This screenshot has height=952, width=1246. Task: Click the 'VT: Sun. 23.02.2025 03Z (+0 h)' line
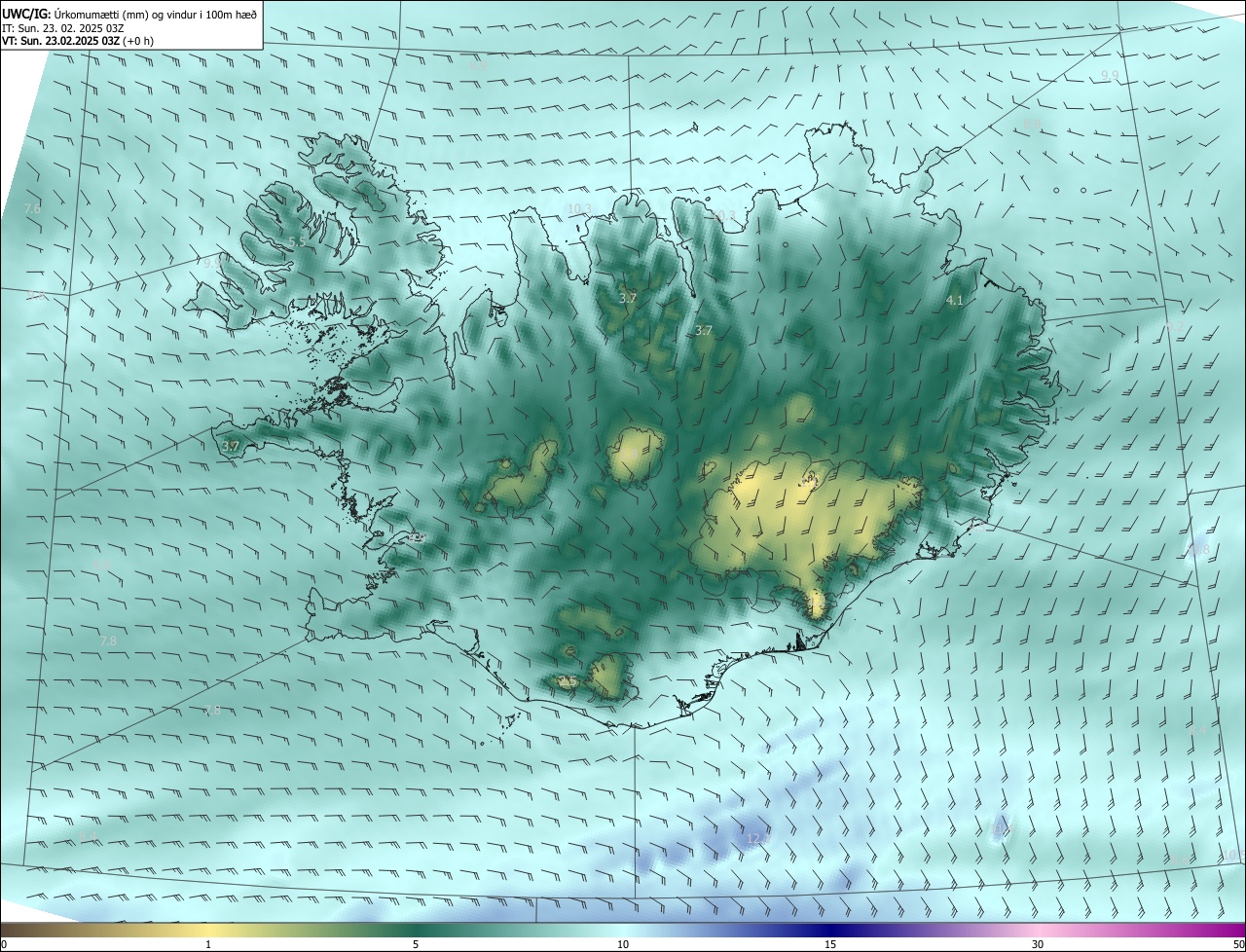point(78,41)
